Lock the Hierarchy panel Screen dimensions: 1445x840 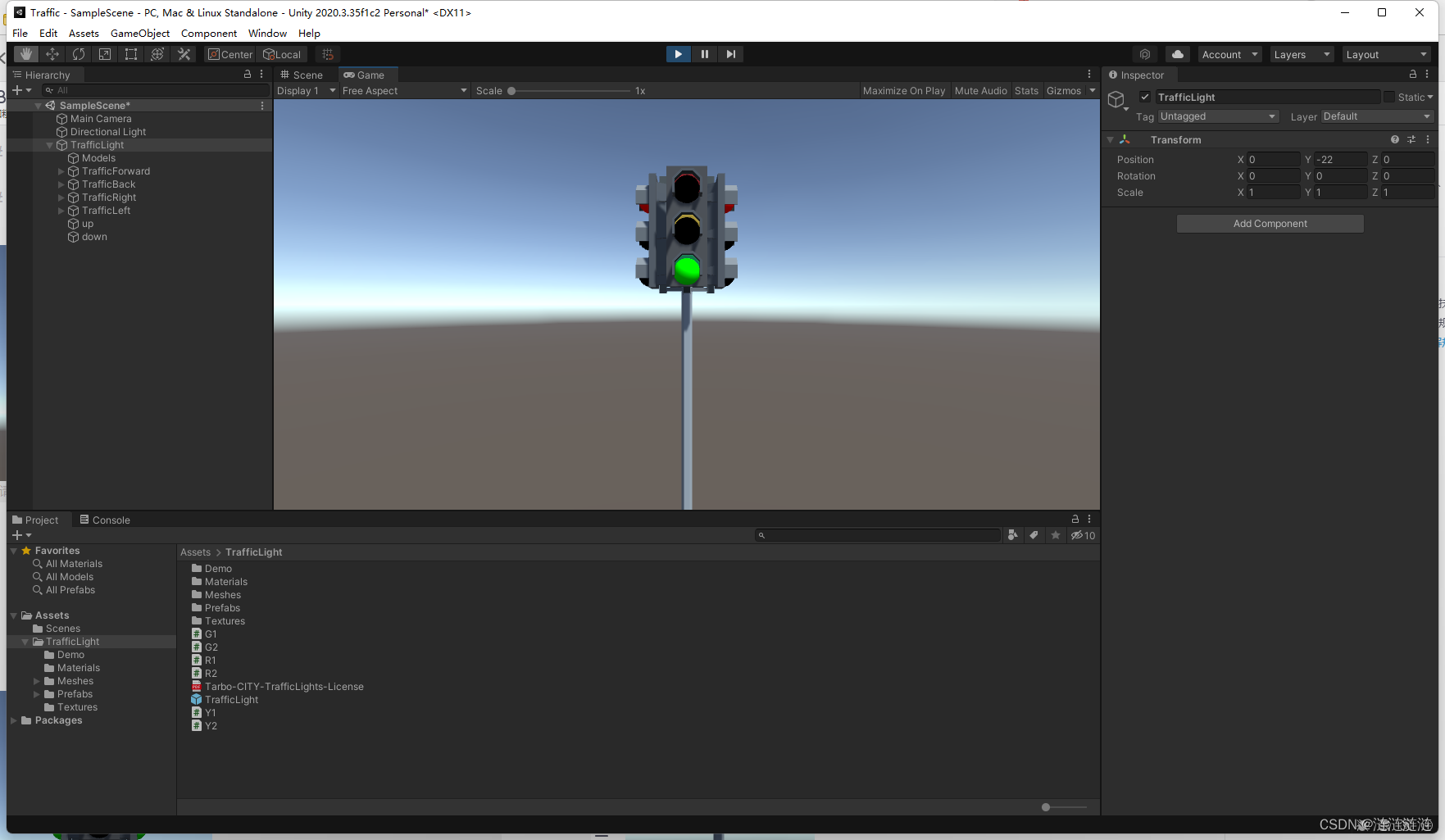[248, 75]
